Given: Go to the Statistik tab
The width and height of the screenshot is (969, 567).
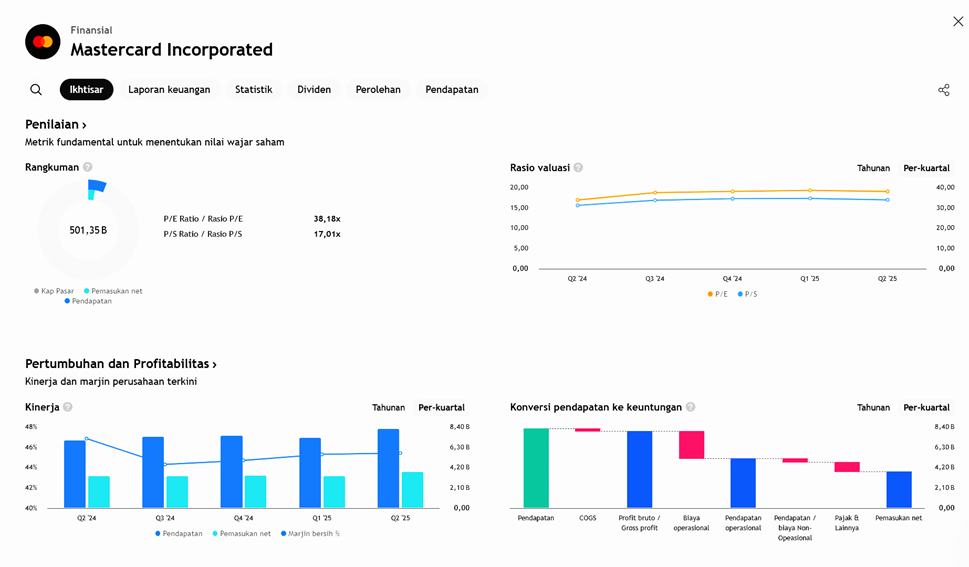Looking at the screenshot, I should pyautogui.click(x=253, y=90).
